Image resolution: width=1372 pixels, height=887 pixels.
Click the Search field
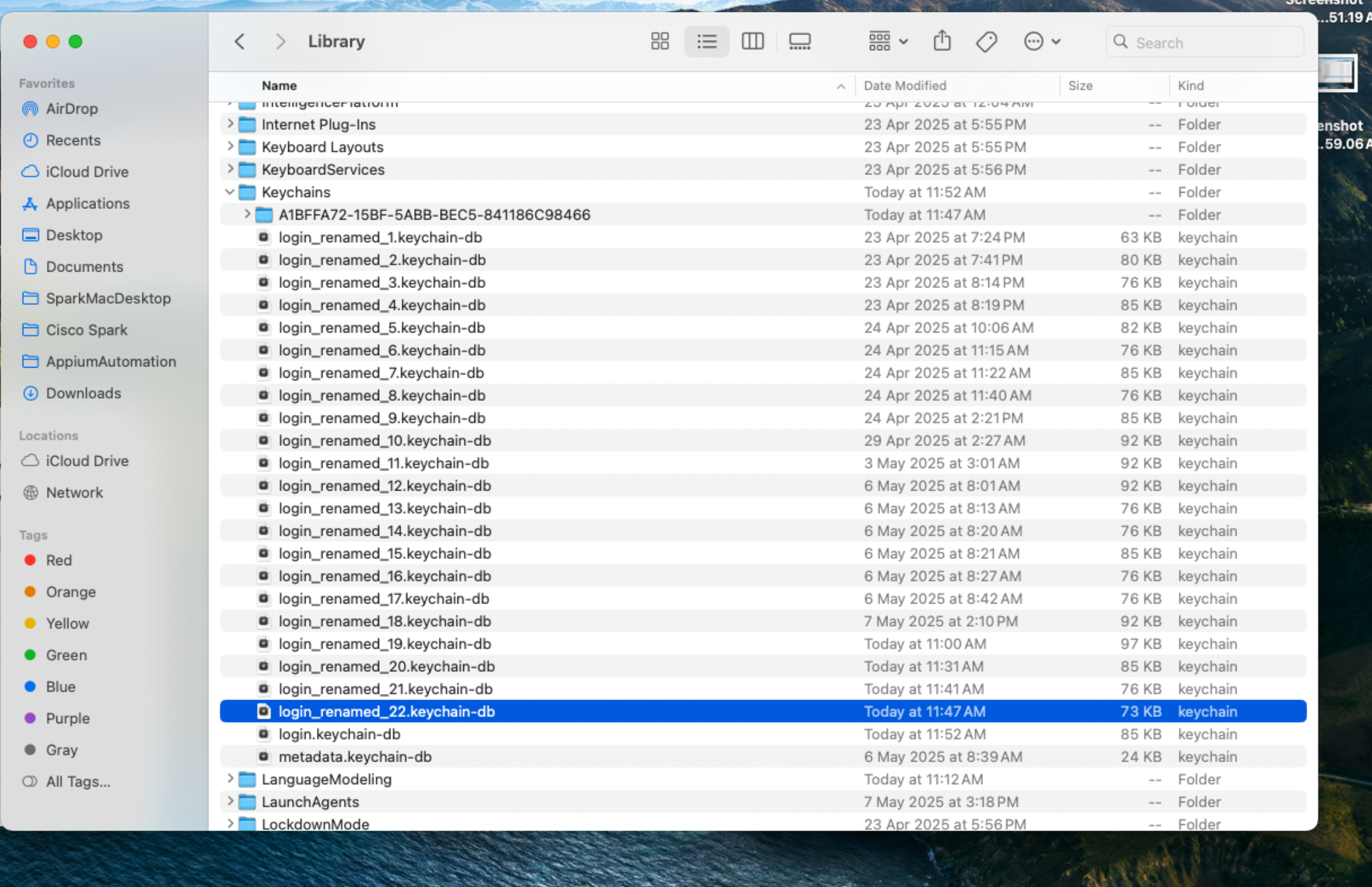[1211, 43]
